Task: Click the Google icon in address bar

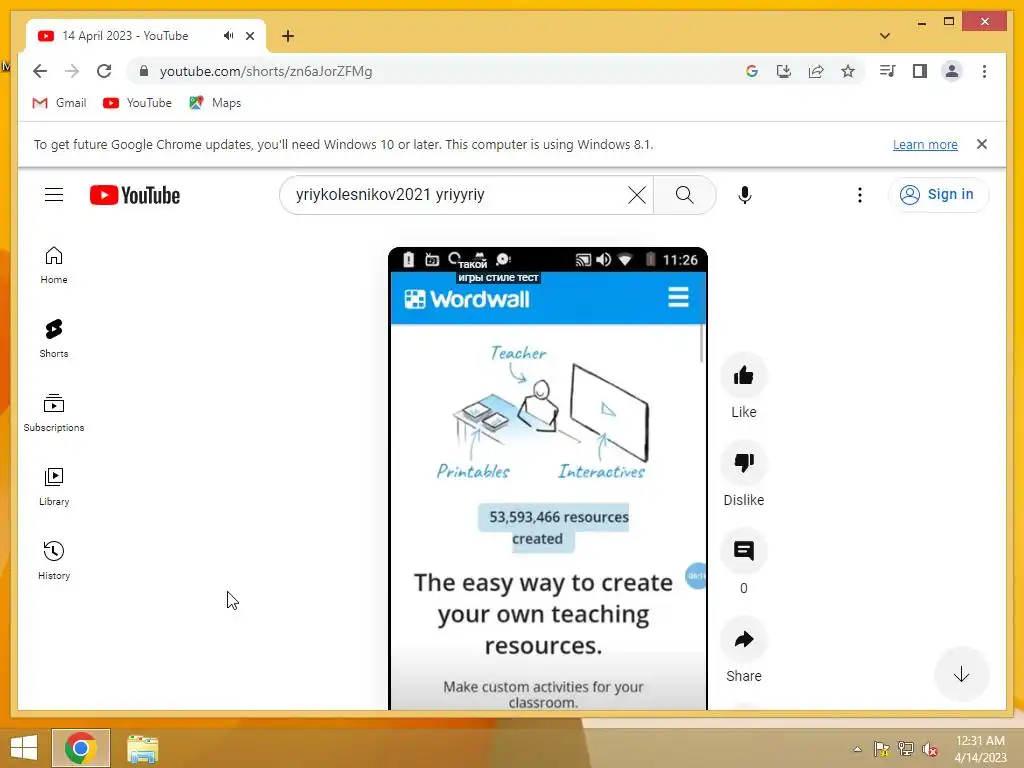Action: tap(752, 71)
